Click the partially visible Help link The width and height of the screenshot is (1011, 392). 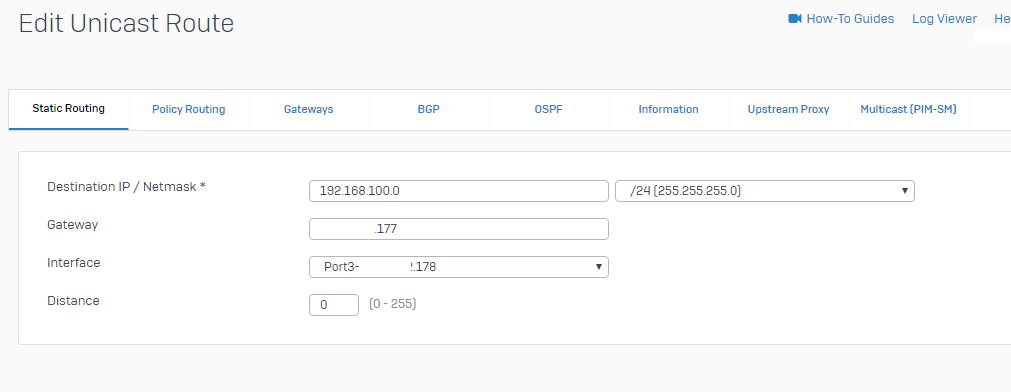[1003, 19]
